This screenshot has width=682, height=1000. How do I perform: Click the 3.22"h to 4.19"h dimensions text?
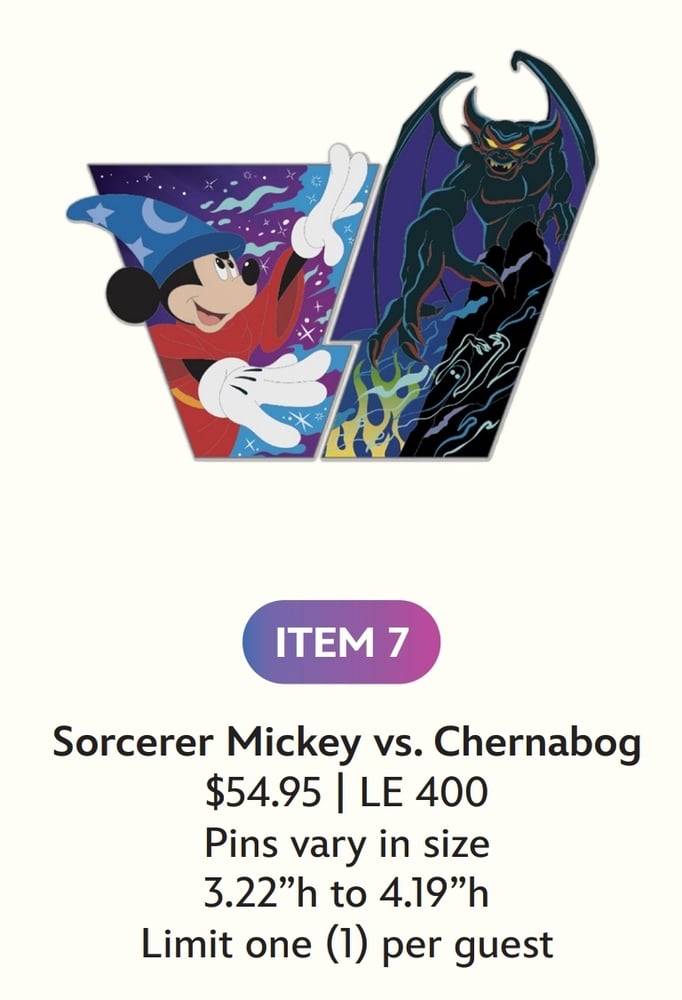[x=346, y=893]
